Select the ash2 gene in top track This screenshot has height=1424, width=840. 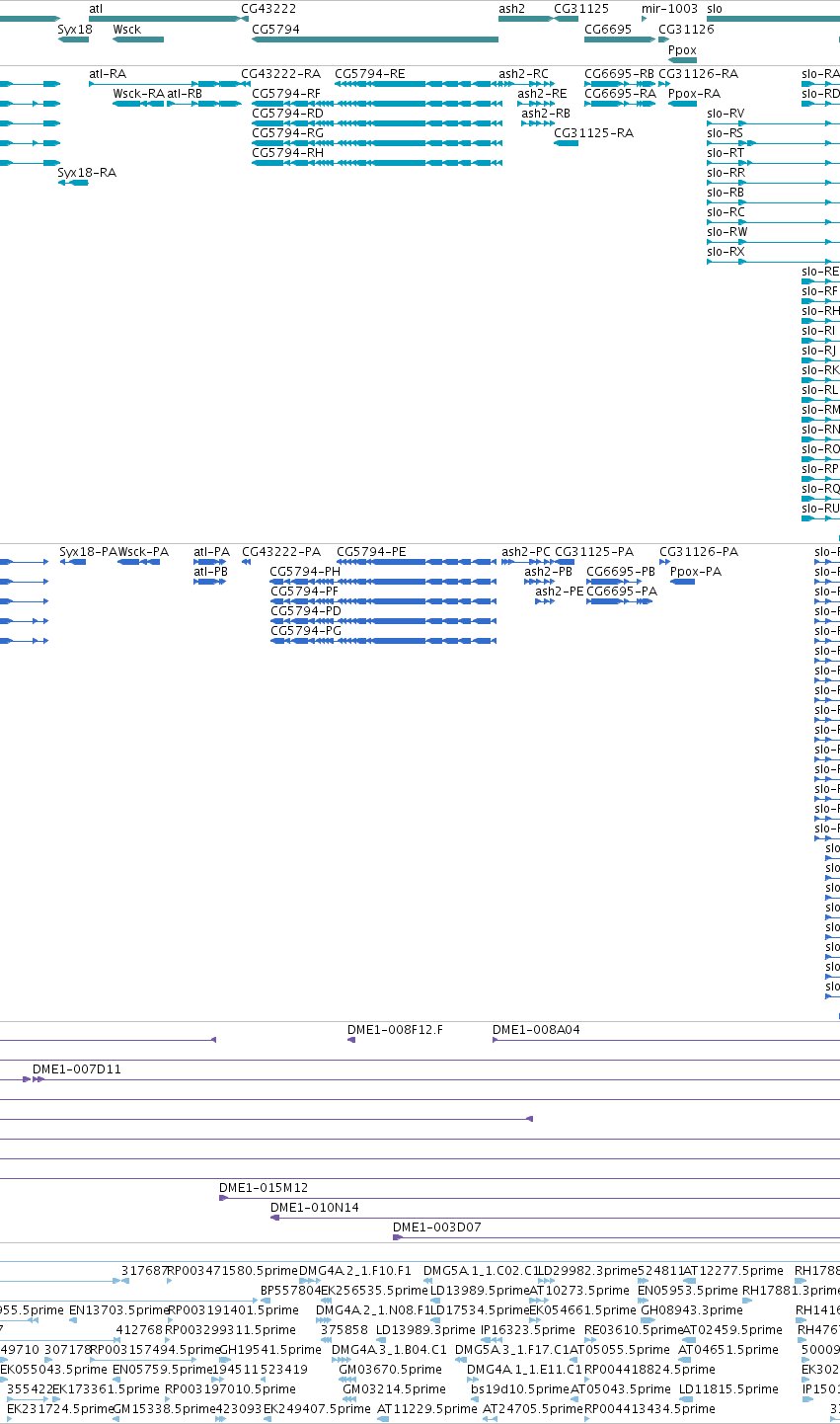coord(525,19)
